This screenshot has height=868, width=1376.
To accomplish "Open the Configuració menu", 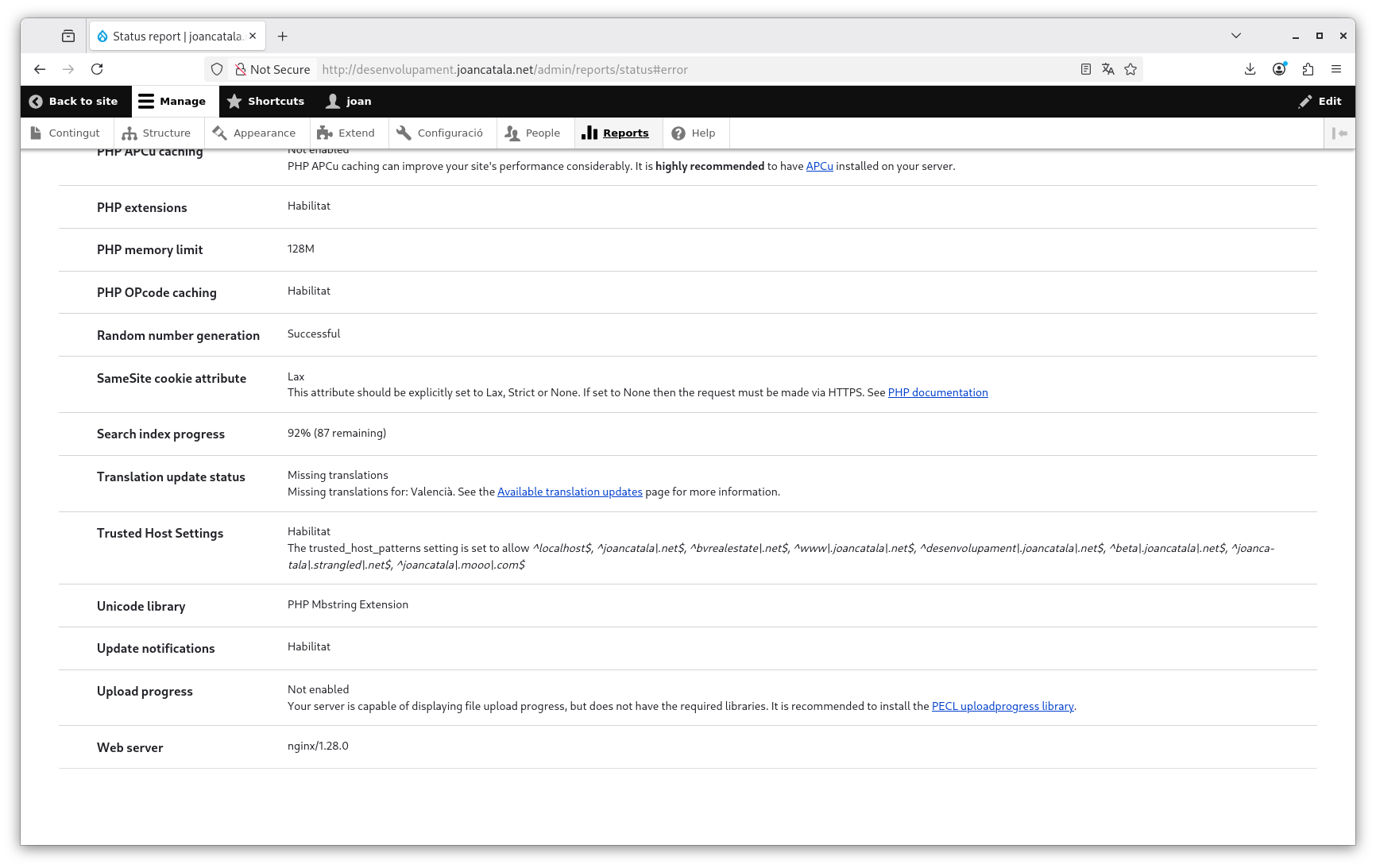I will click(442, 133).
